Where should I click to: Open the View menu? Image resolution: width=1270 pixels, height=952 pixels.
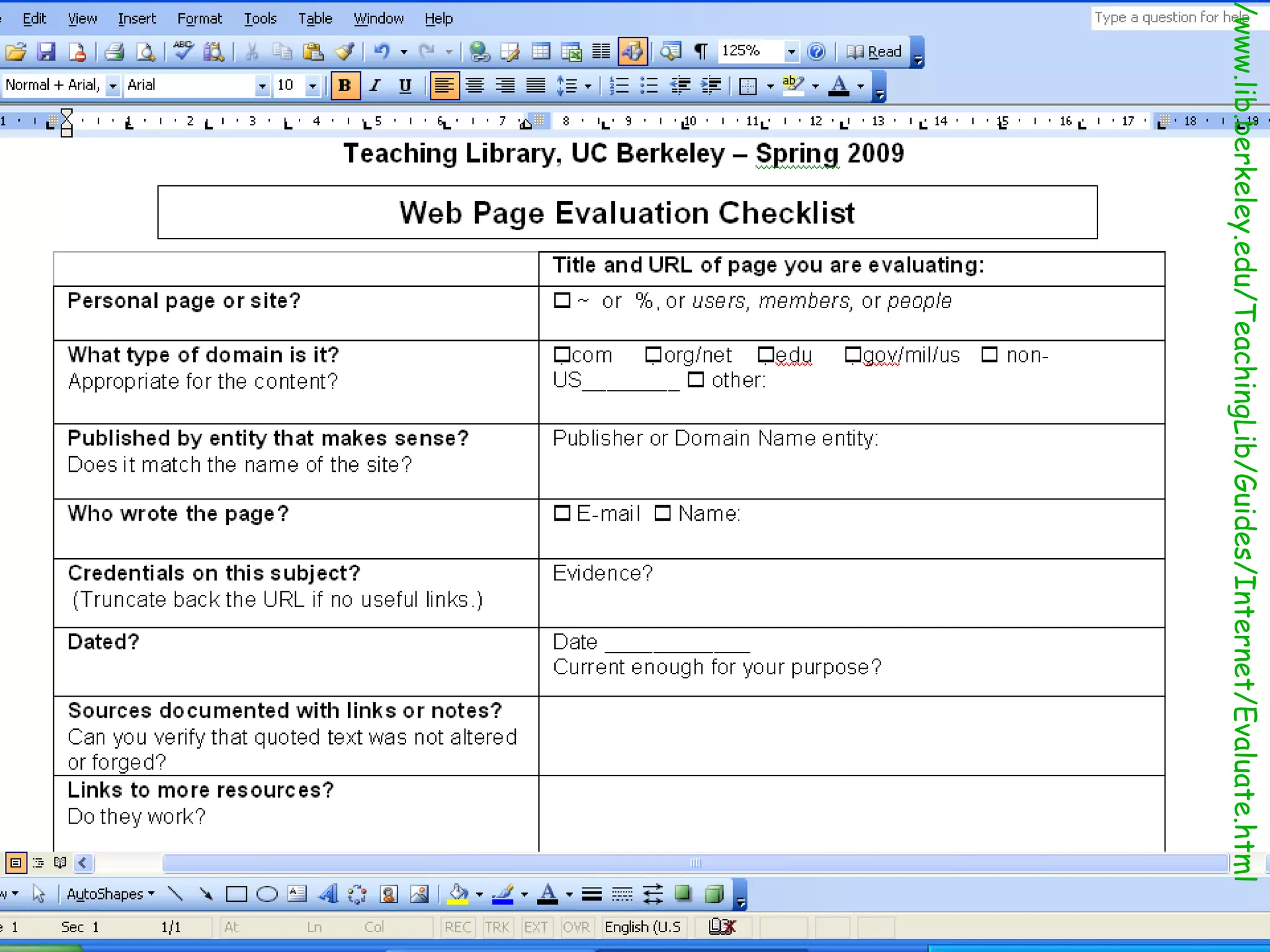tap(82, 19)
